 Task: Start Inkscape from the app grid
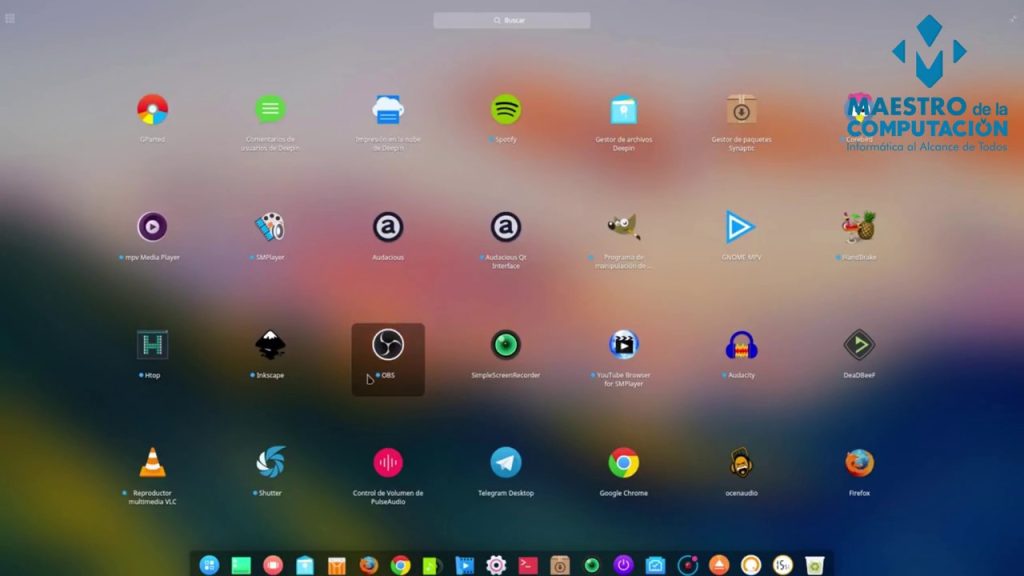pyautogui.click(x=270, y=345)
